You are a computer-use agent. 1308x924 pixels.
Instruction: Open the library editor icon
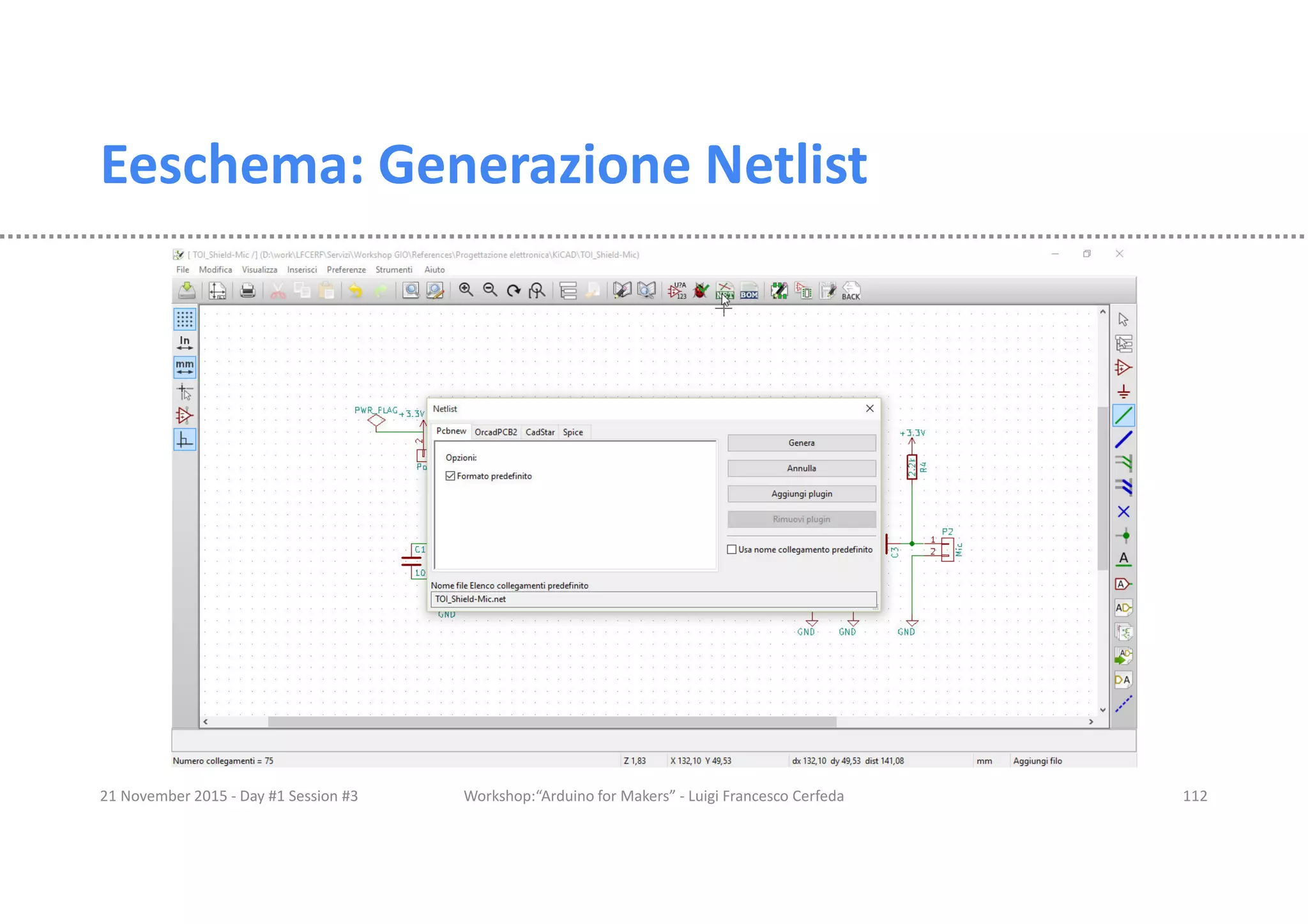click(x=622, y=291)
